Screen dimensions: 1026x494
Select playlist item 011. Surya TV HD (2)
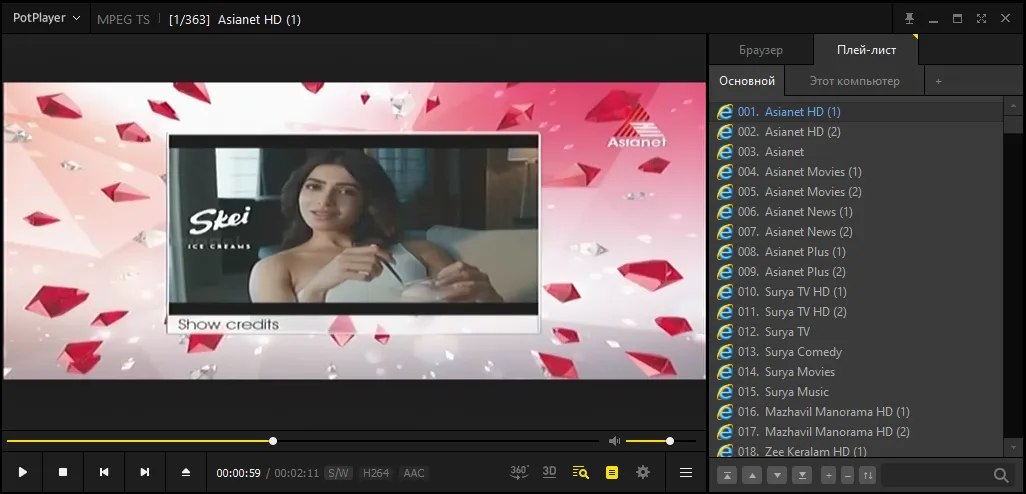(856, 311)
